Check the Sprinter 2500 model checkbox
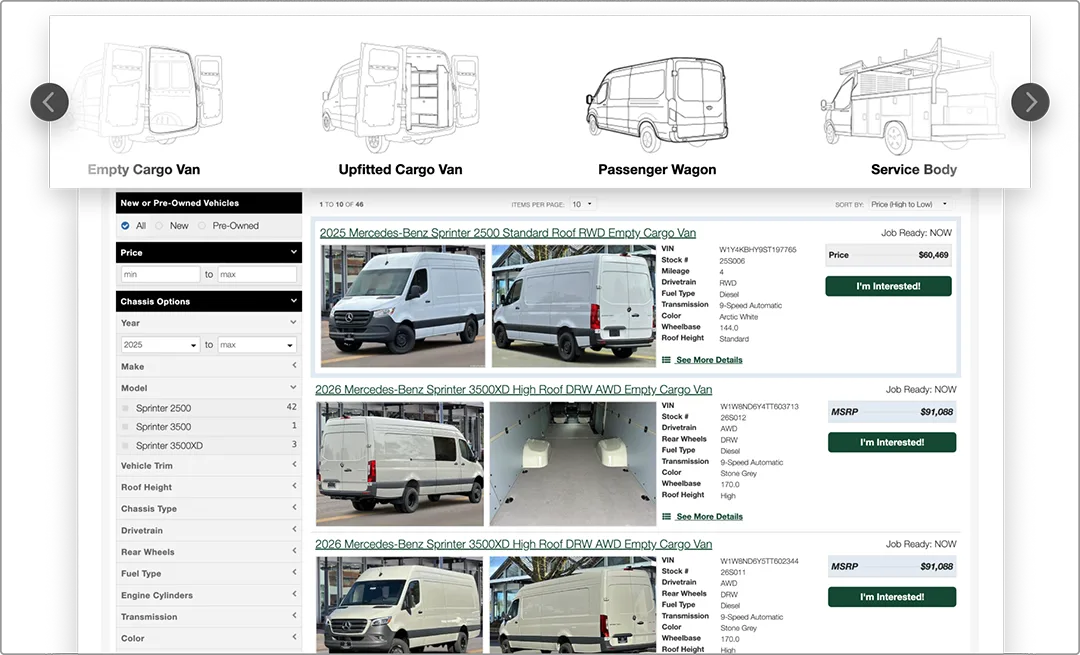Image resolution: width=1080 pixels, height=655 pixels. click(125, 408)
